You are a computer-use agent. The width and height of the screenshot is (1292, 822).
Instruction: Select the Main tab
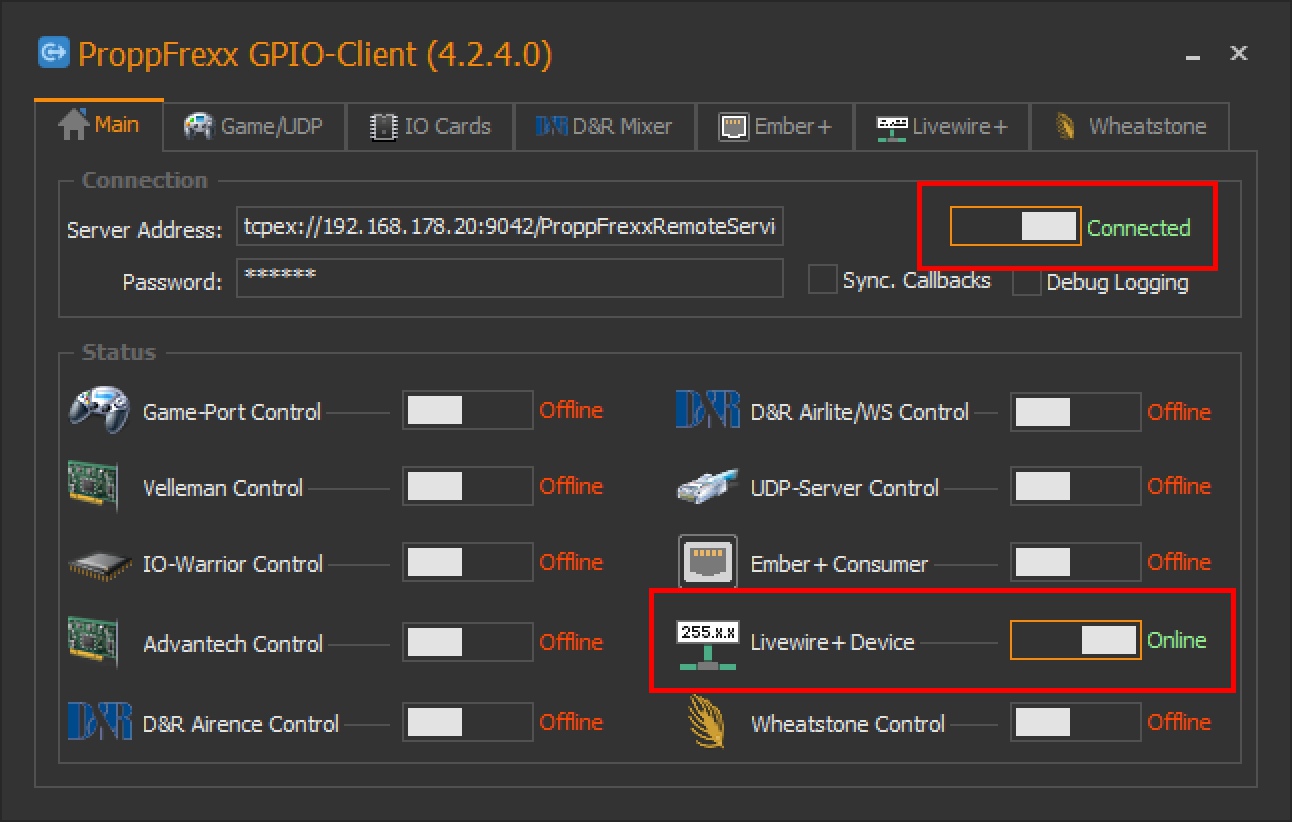99,125
